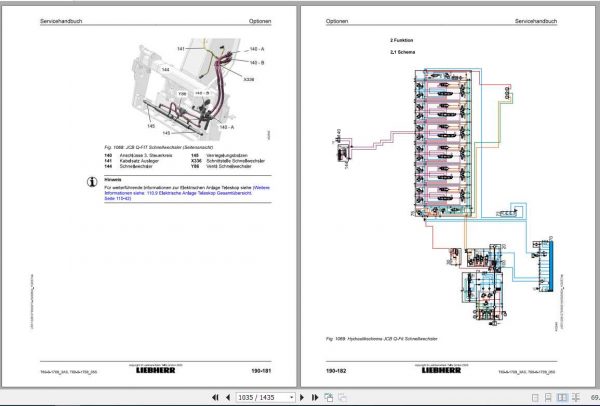Click page number 190-181
Viewport: 600px width, 406px height.
[261, 371]
